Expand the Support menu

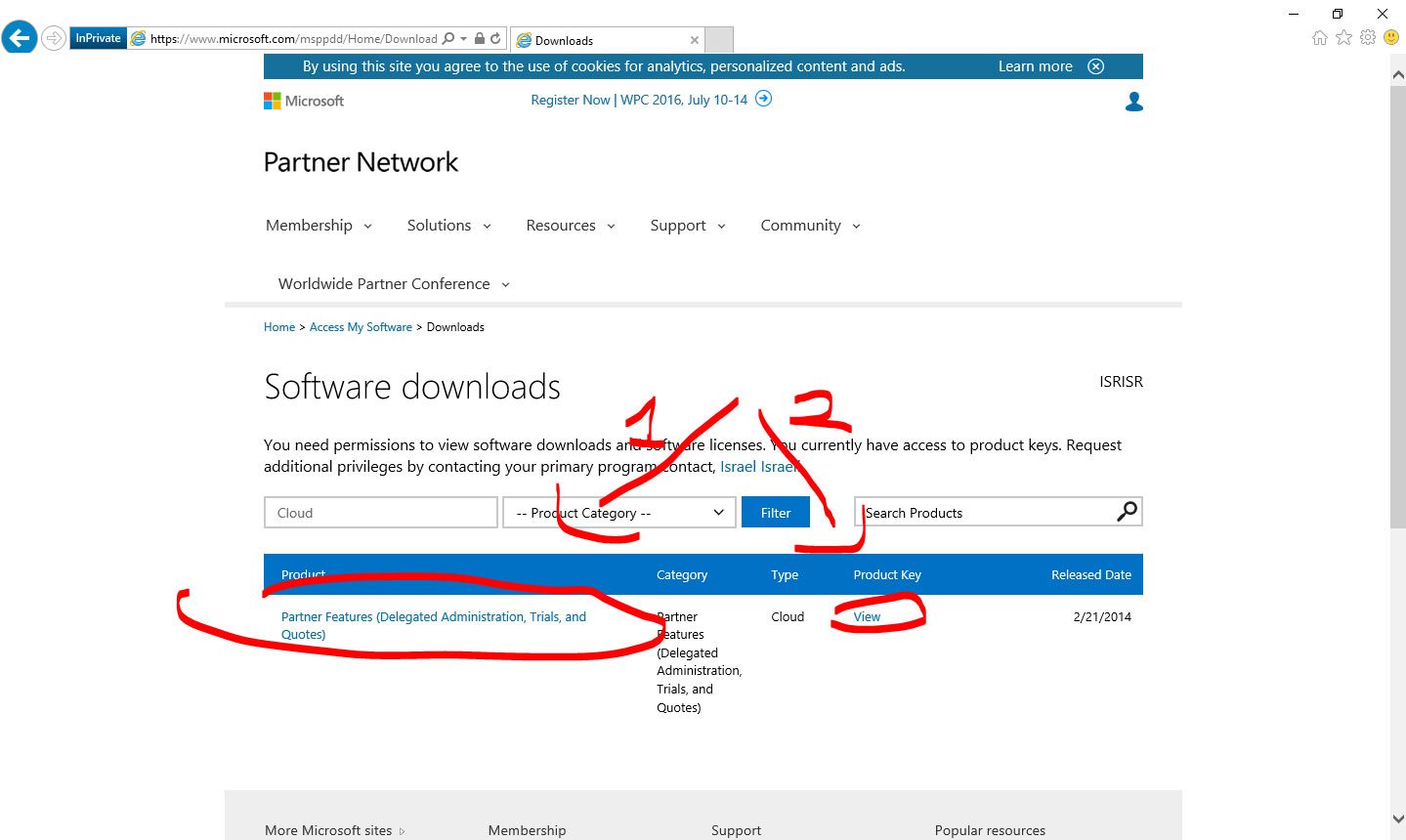pyautogui.click(x=688, y=226)
